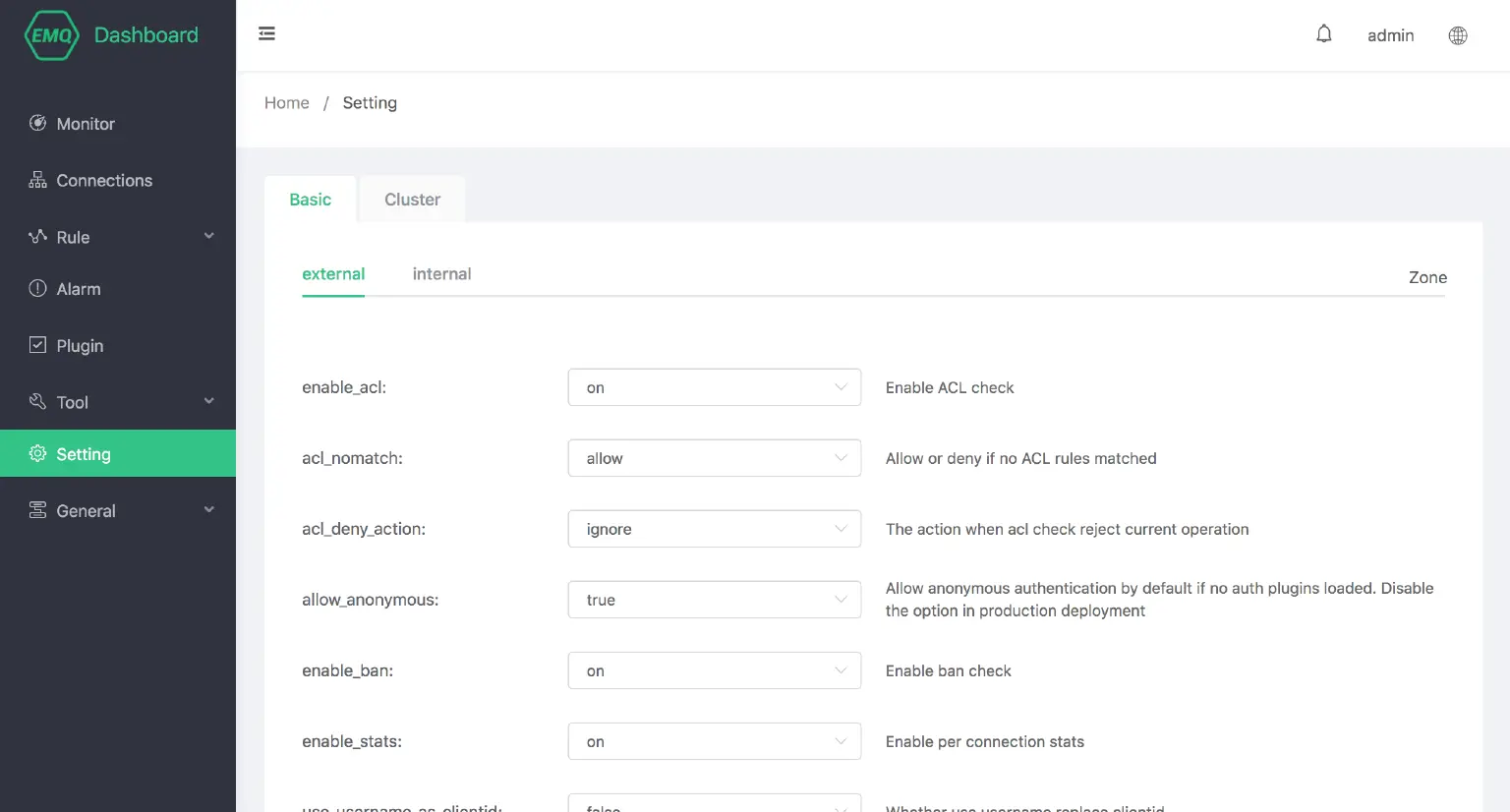The image size is (1510, 812).
Task: Open the acl_deny_action dropdown
Action: tap(714, 529)
